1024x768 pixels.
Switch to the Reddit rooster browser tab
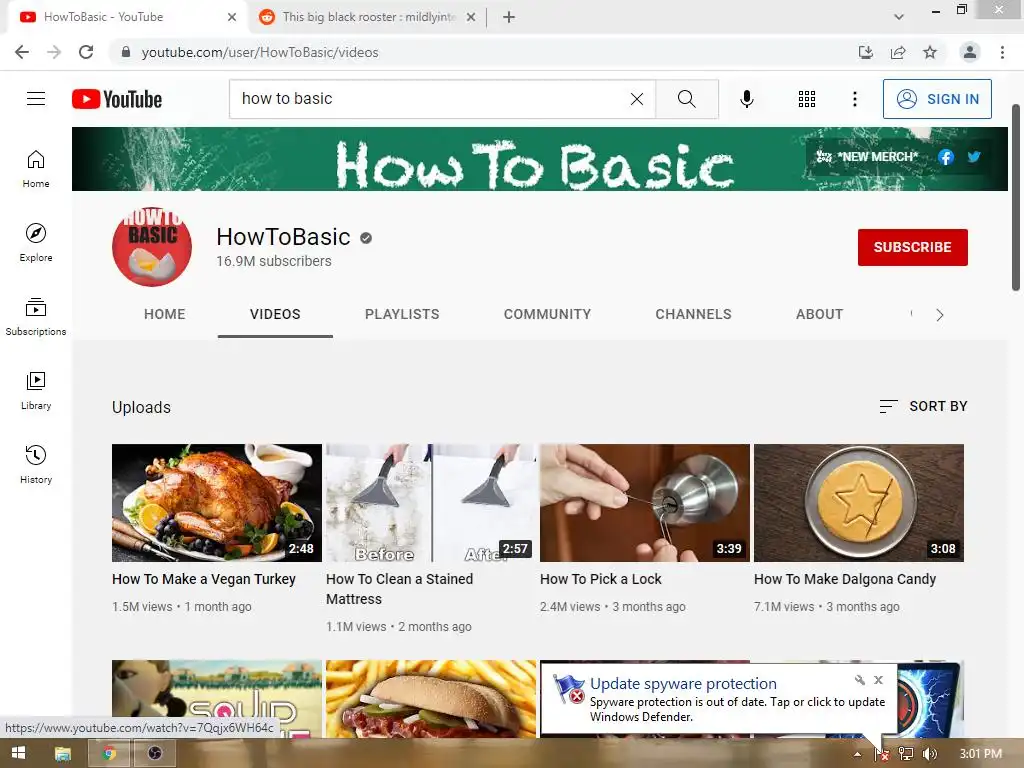click(366, 17)
